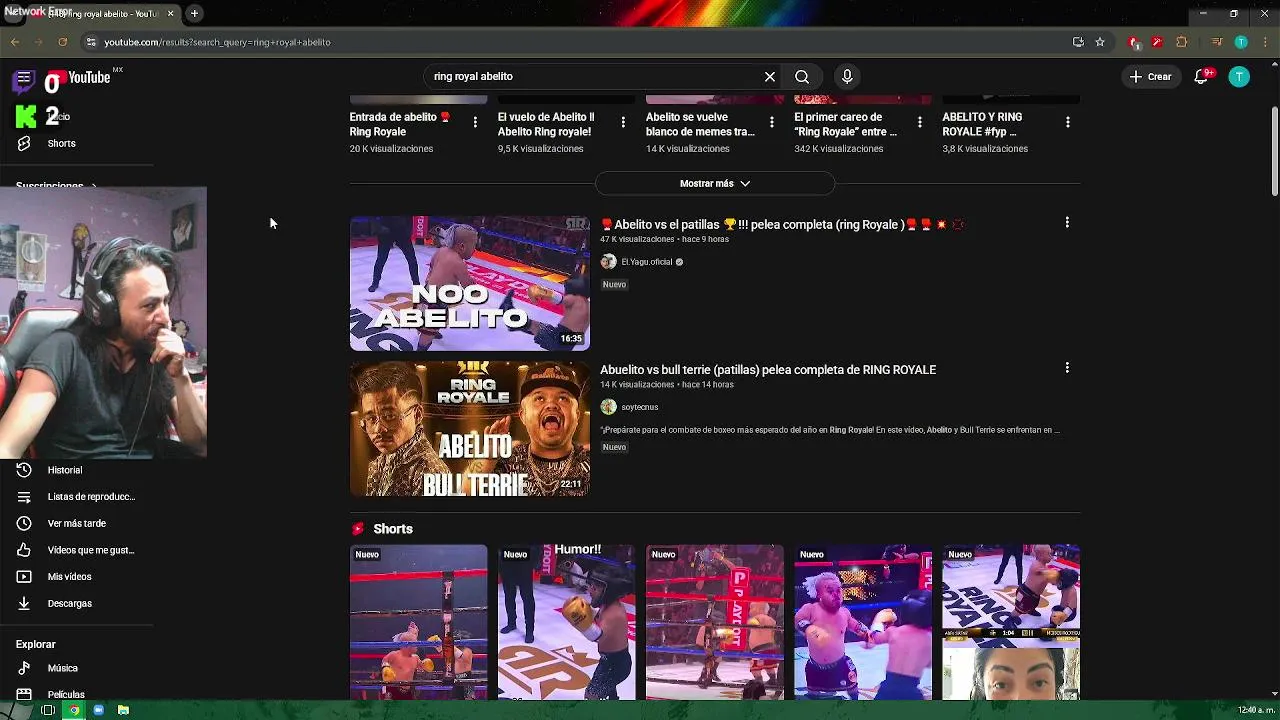Click the install app icon in address bar
This screenshot has width=1280, height=720.
pyautogui.click(x=1078, y=42)
